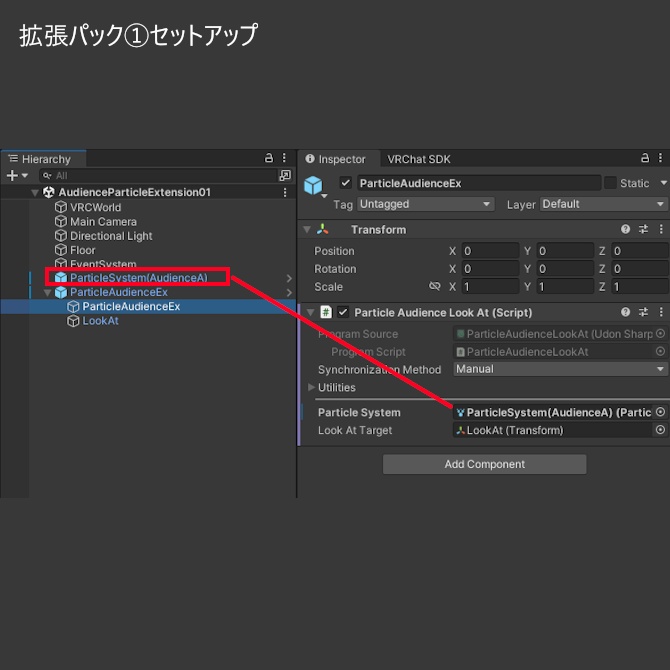Click the Add Component button
Screen dimensions: 670x670
485,464
